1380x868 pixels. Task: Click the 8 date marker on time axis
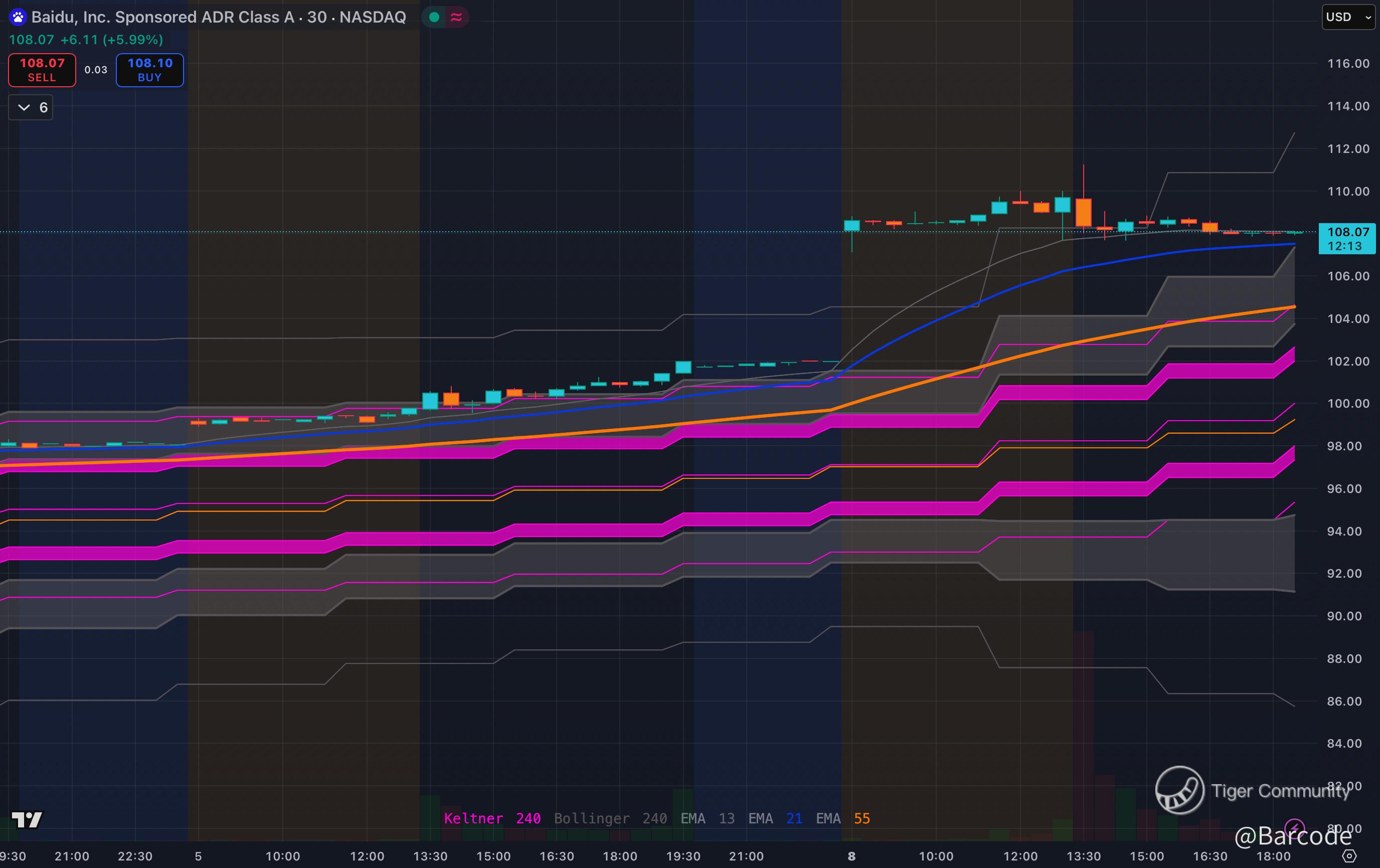tap(851, 856)
